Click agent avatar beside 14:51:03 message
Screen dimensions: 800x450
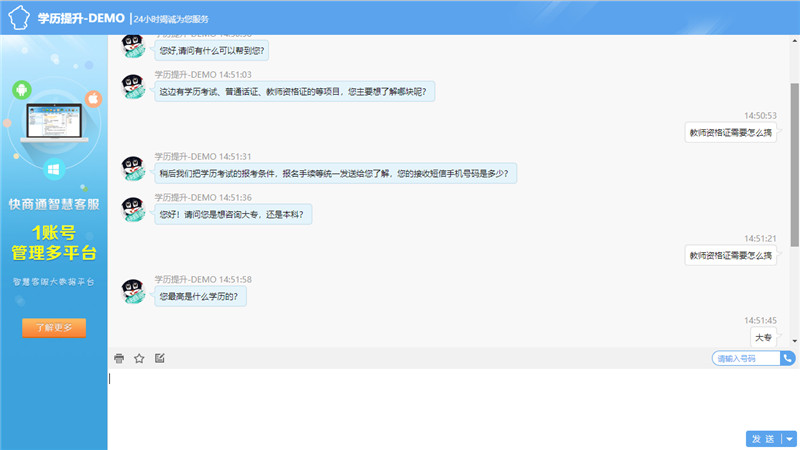tap(135, 87)
